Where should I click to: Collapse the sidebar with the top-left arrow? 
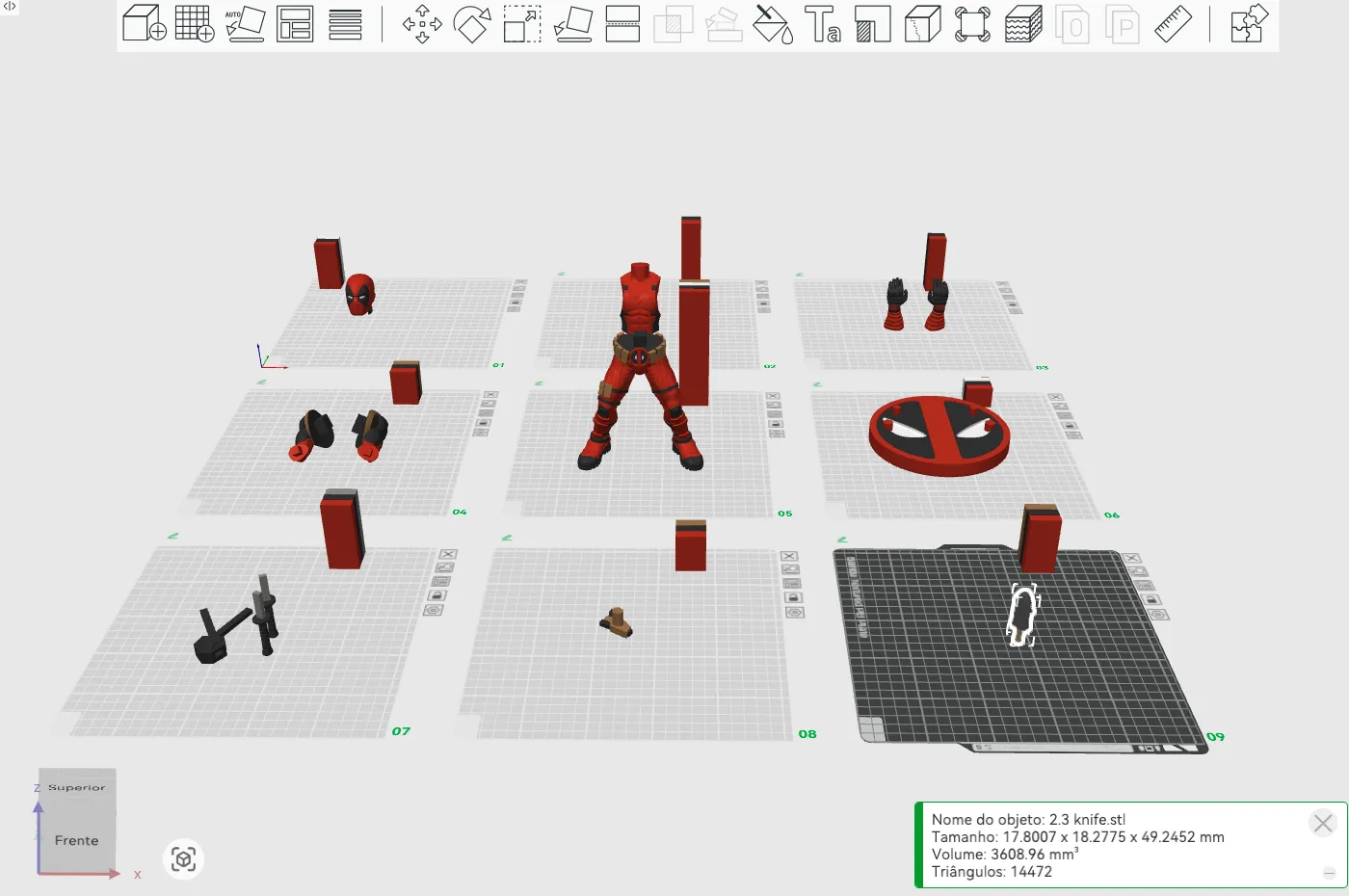tap(10, 7)
